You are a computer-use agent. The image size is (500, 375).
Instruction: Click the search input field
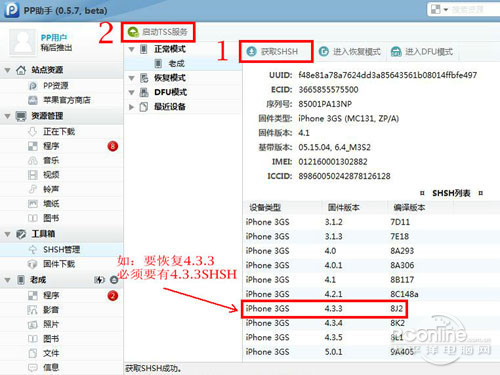[x=475, y=9]
